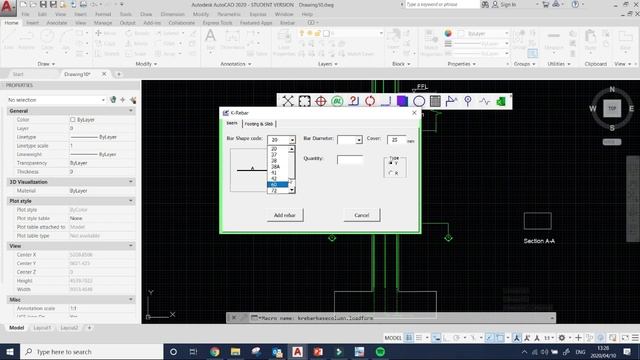Click the red circular arrows refresh icon
Image resolution: width=640 pixels, height=360 pixels.
(370, 101)
